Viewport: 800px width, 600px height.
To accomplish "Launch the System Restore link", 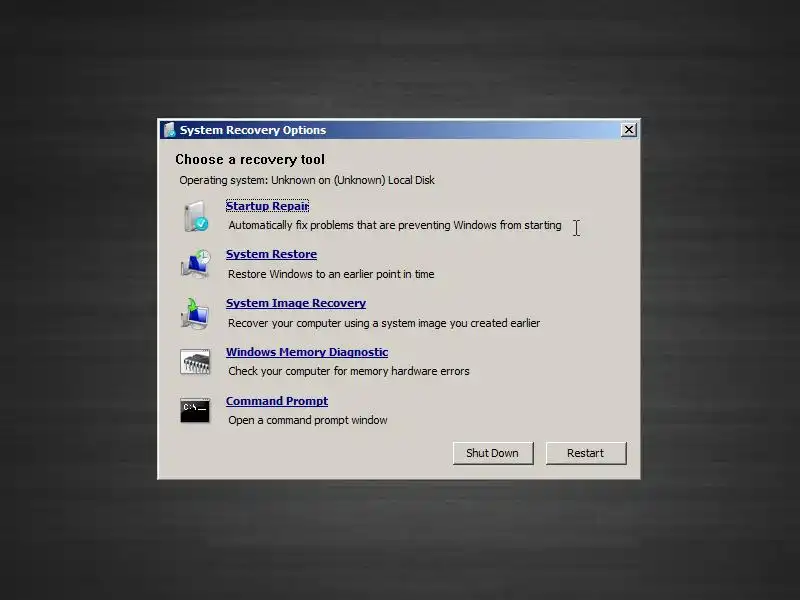I will (x=271, y=254).
